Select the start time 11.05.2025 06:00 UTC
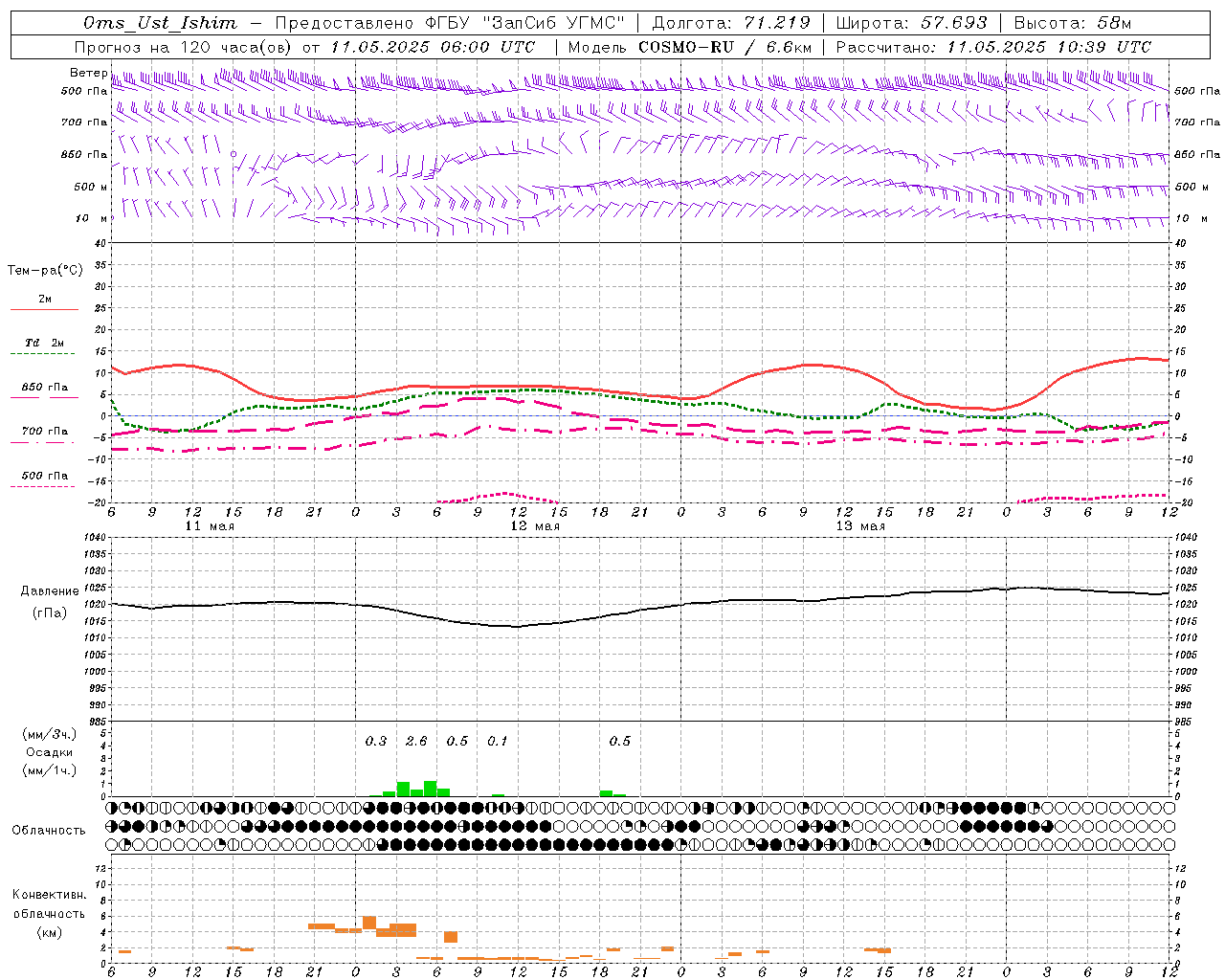The image size is (1225, 980). [433, 47]
